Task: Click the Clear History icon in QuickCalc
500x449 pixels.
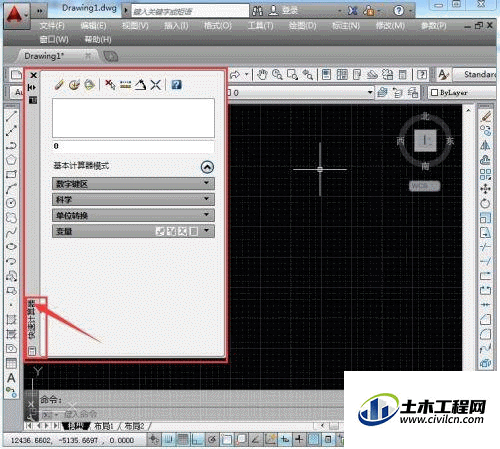Action: click(74, 85)
